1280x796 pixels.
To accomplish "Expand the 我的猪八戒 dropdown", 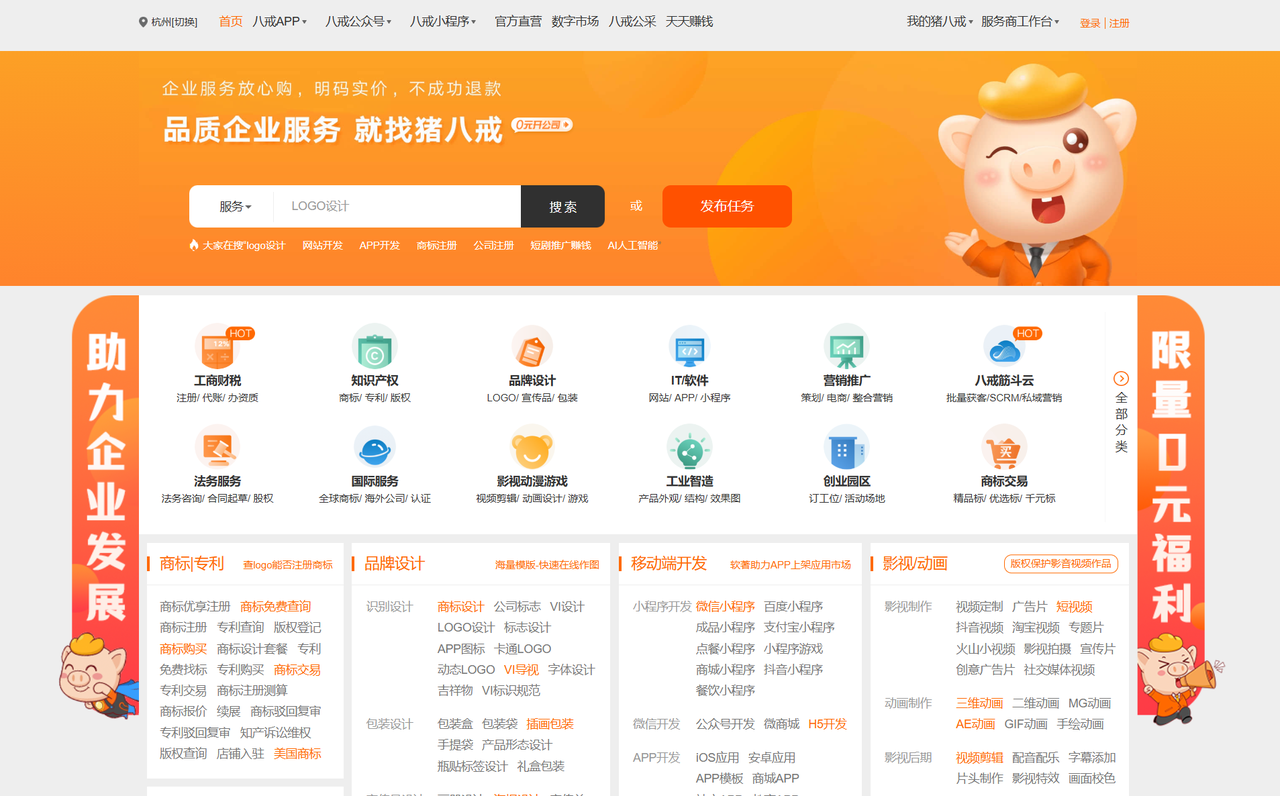I will pos(939,21).
